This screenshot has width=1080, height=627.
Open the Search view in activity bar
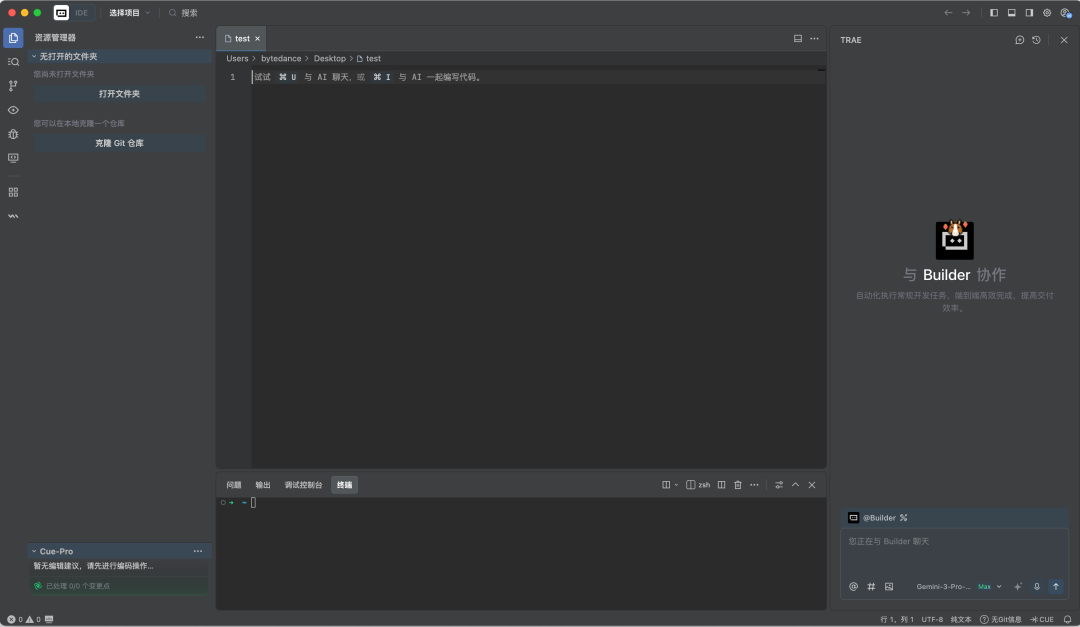pos(13,62)
